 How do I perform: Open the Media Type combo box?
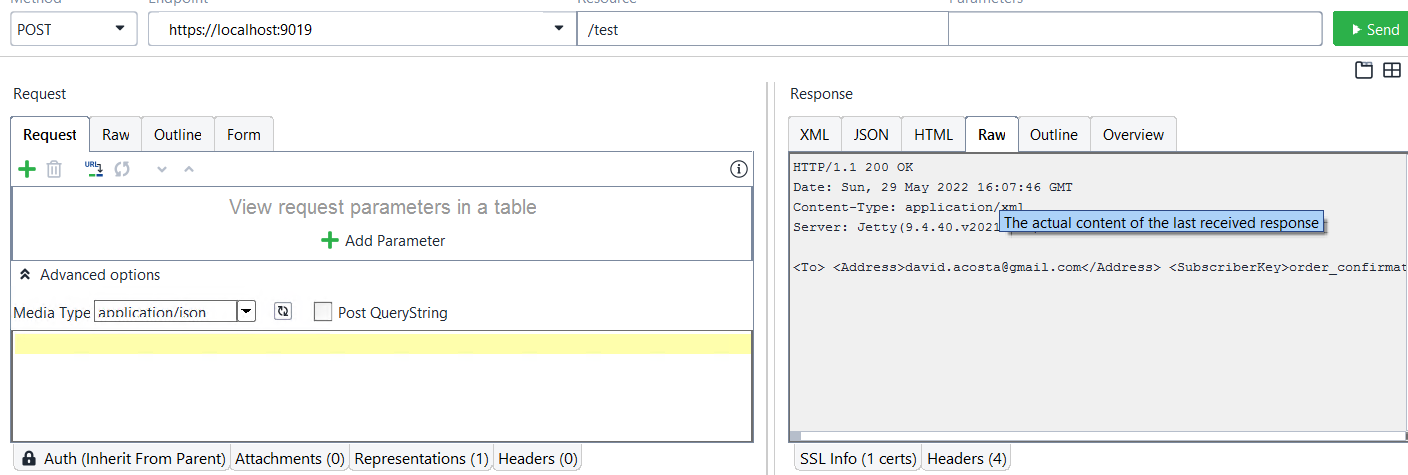(x=246, y=312)
